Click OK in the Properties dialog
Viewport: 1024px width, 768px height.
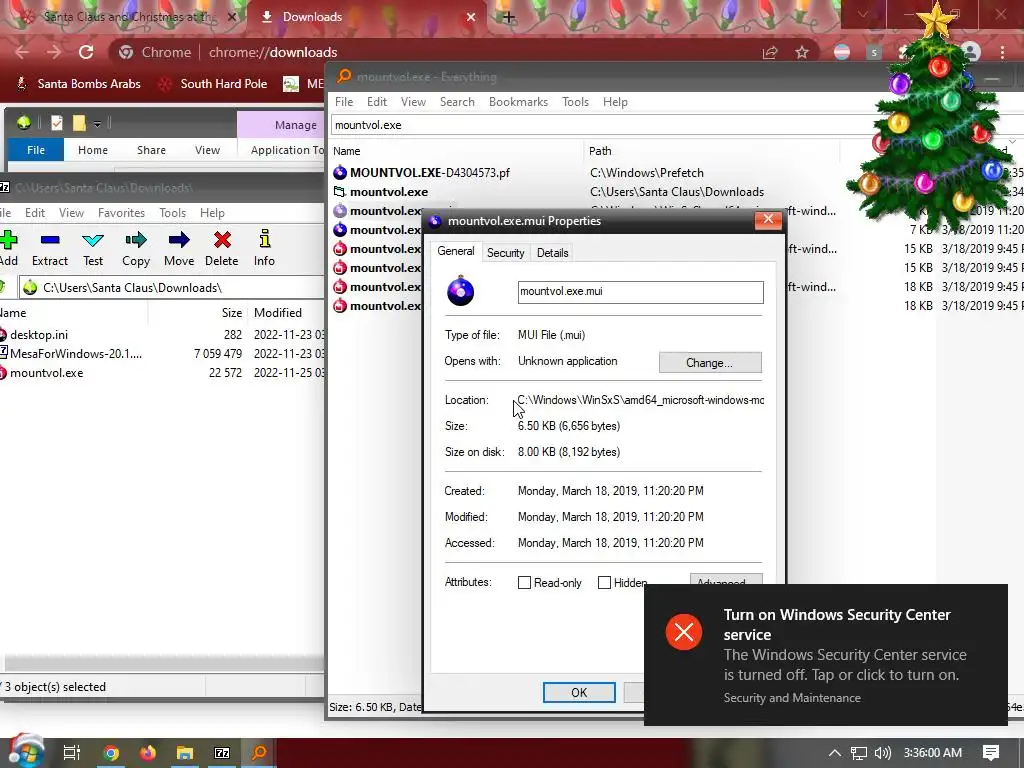(579, 692)
